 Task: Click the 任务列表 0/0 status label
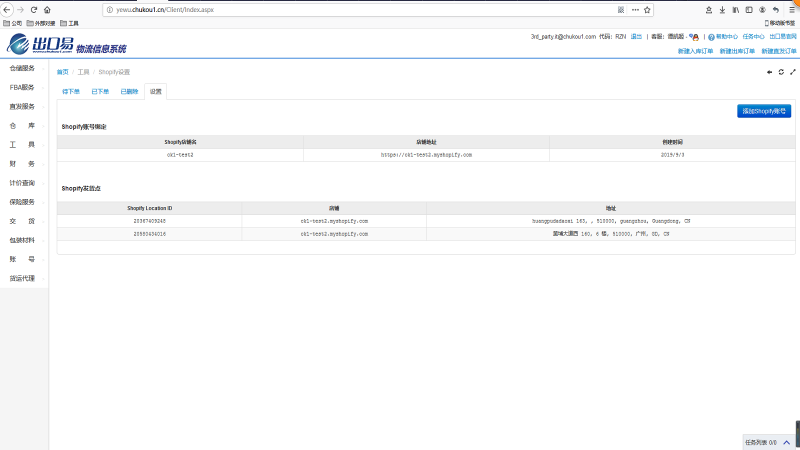pyautogui.click(x=761, y=442)
